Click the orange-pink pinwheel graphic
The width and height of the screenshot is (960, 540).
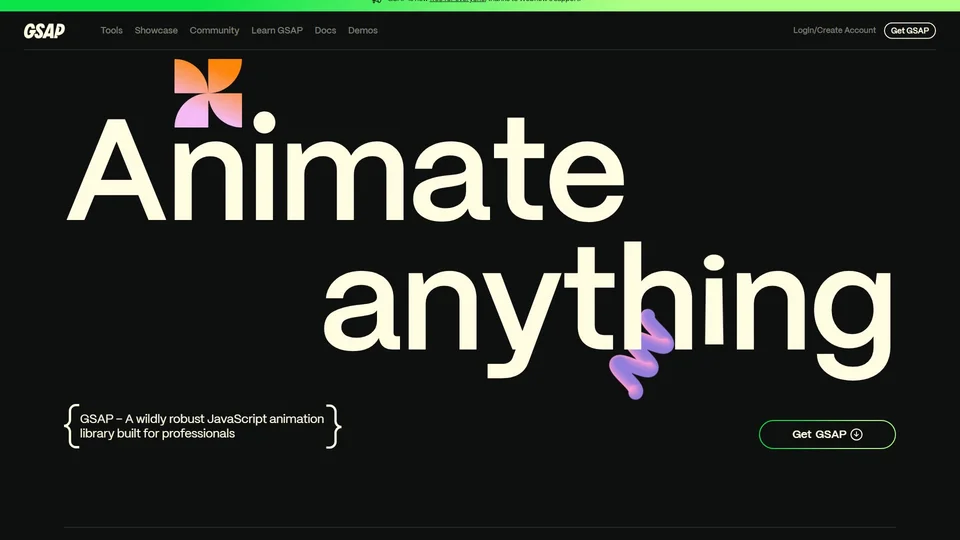click(x=208, y=93)
